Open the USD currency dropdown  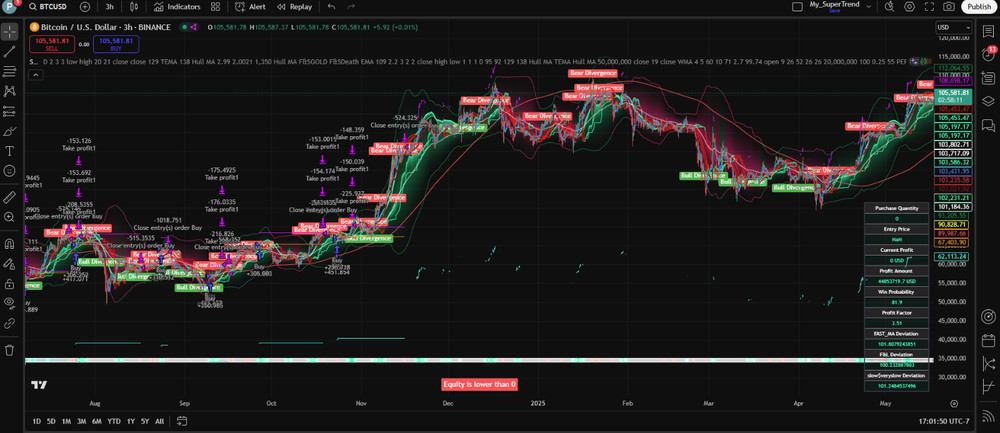[x=954, y=27]
